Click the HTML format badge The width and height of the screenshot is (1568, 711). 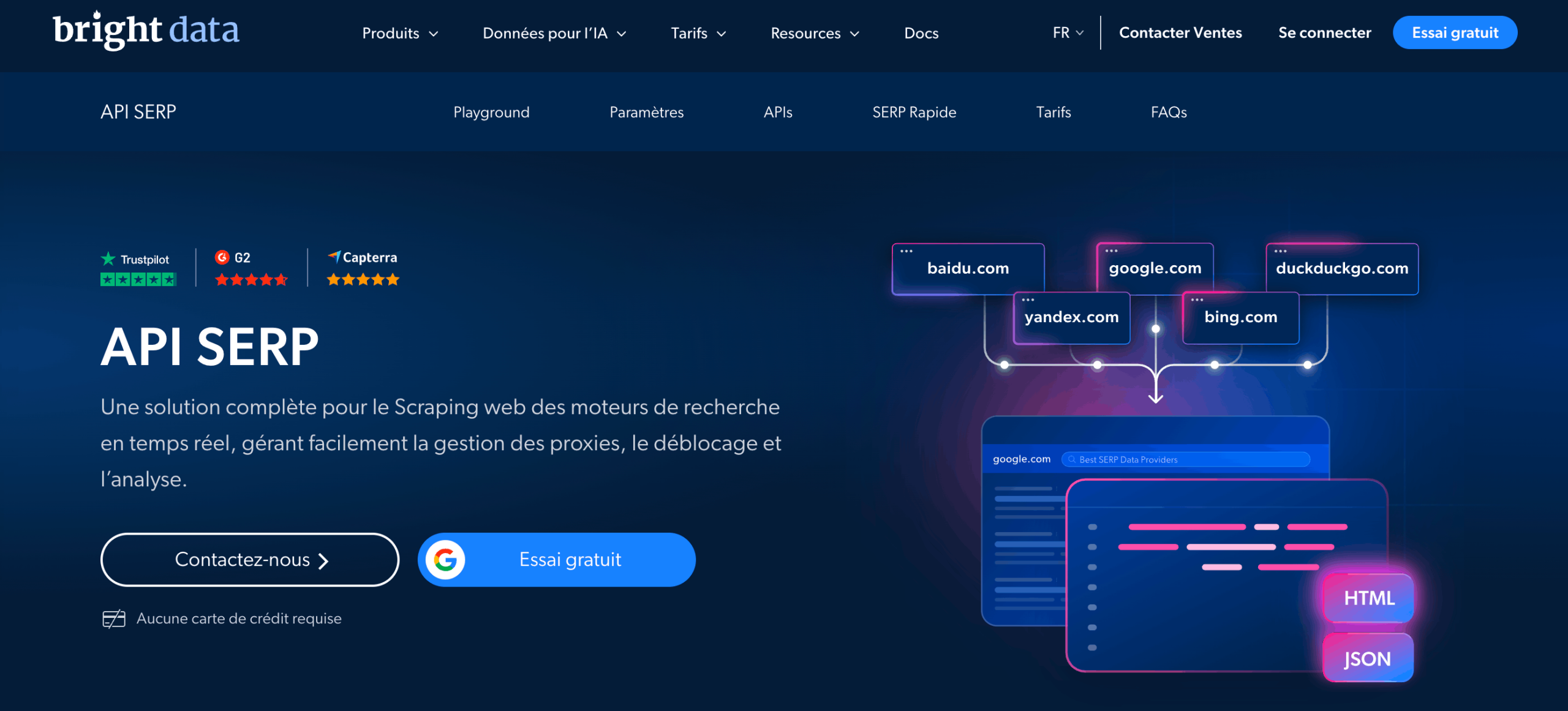pyautogui.click(x=1369, y=598)
